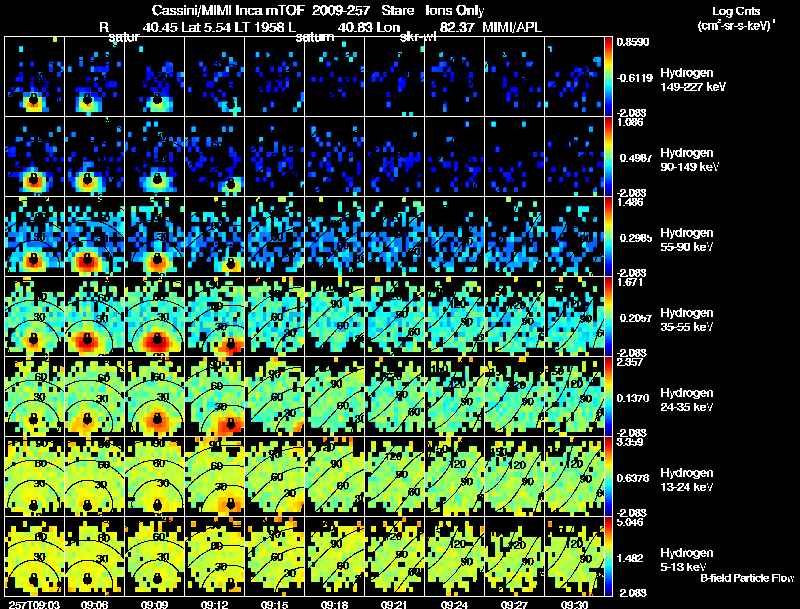800x609 pixels.
Task: Click the '09:30' time axis label
Action: (574, 604)
